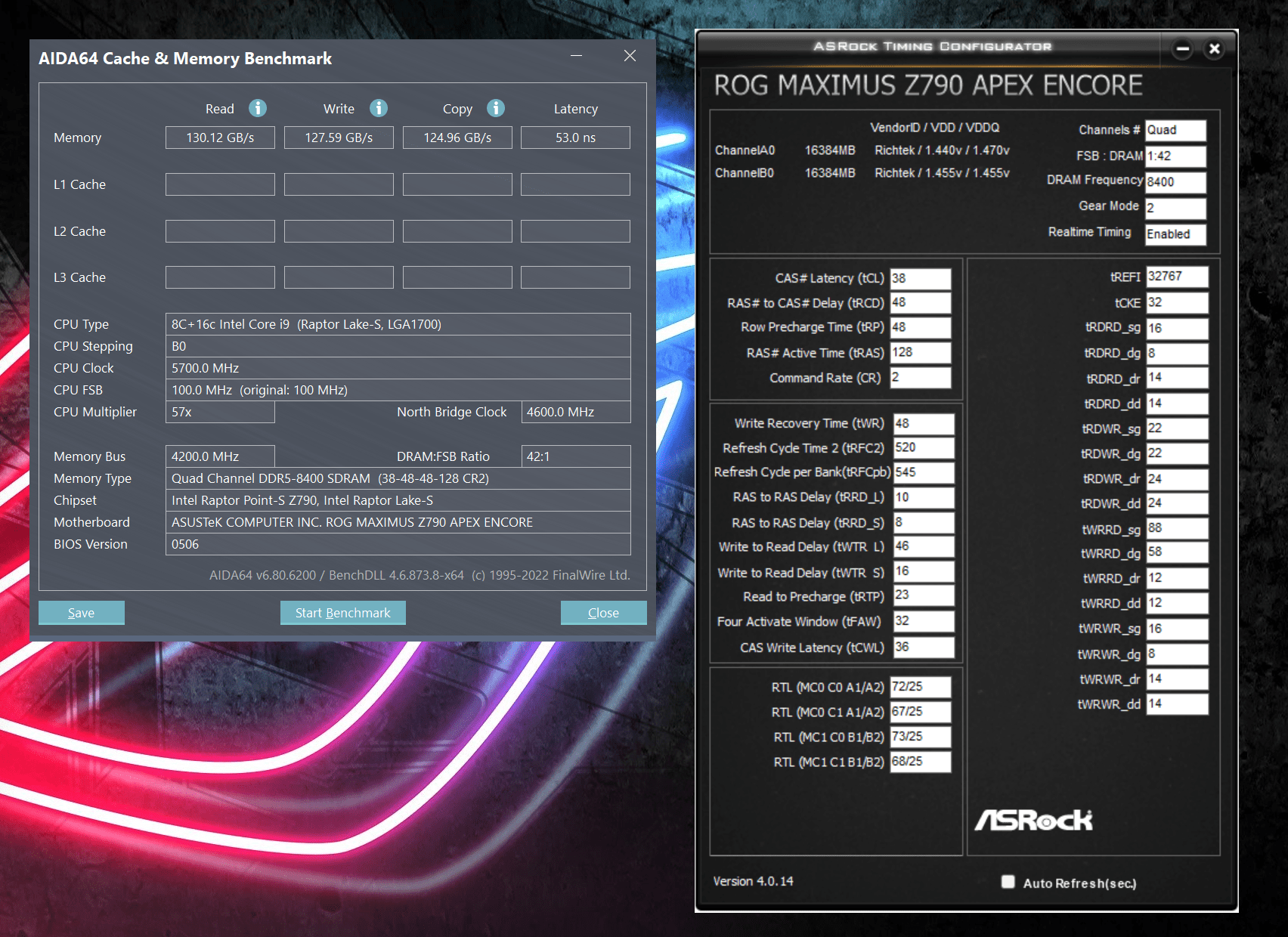The height and width of the screenshot is (937, 1288).
Task: Click the RTL (MC1 C1 B1/B2) field
Action: click(920, 761)
